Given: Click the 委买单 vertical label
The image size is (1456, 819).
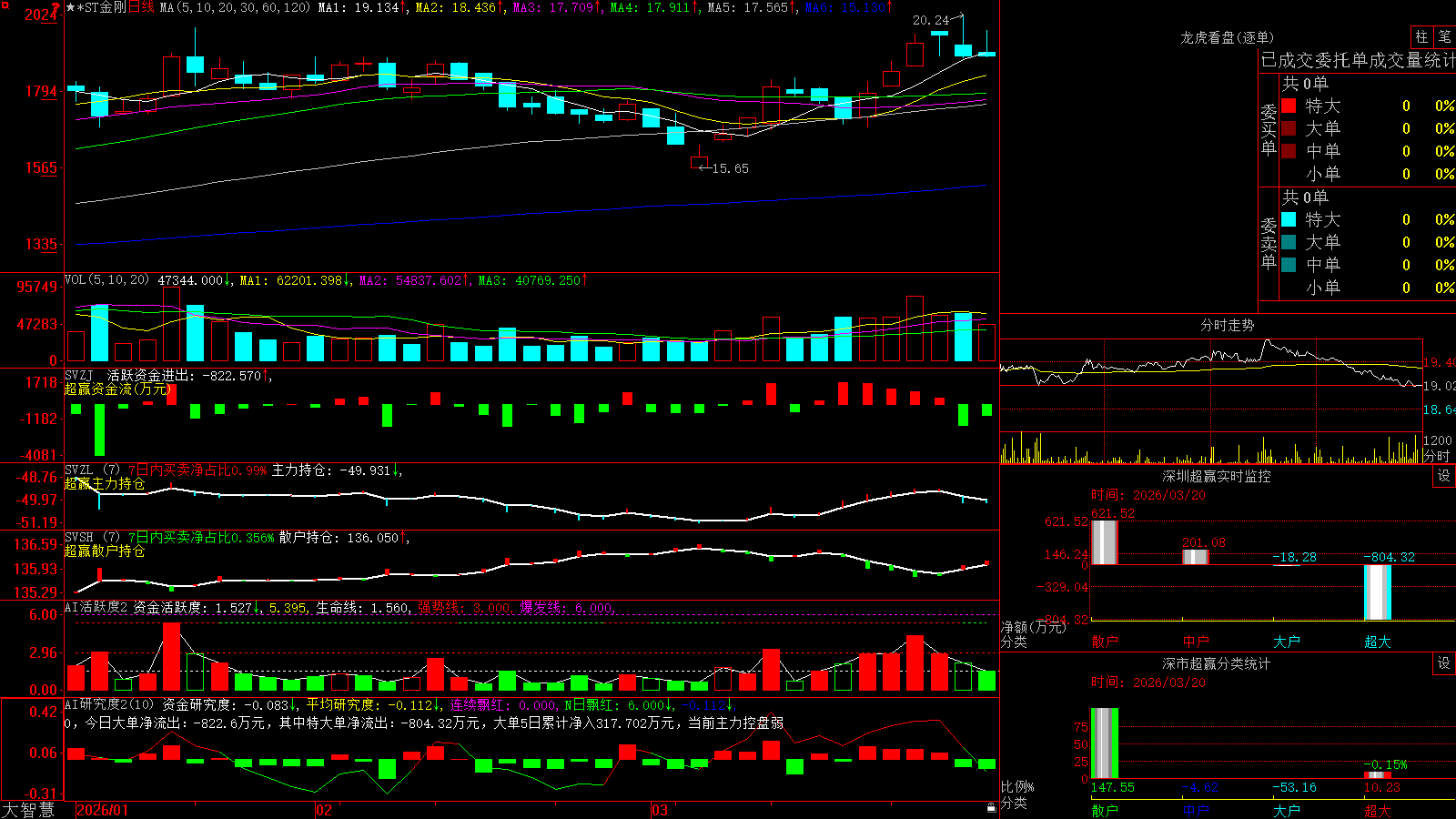Looking at the screenshot, I should [1269, 129].
